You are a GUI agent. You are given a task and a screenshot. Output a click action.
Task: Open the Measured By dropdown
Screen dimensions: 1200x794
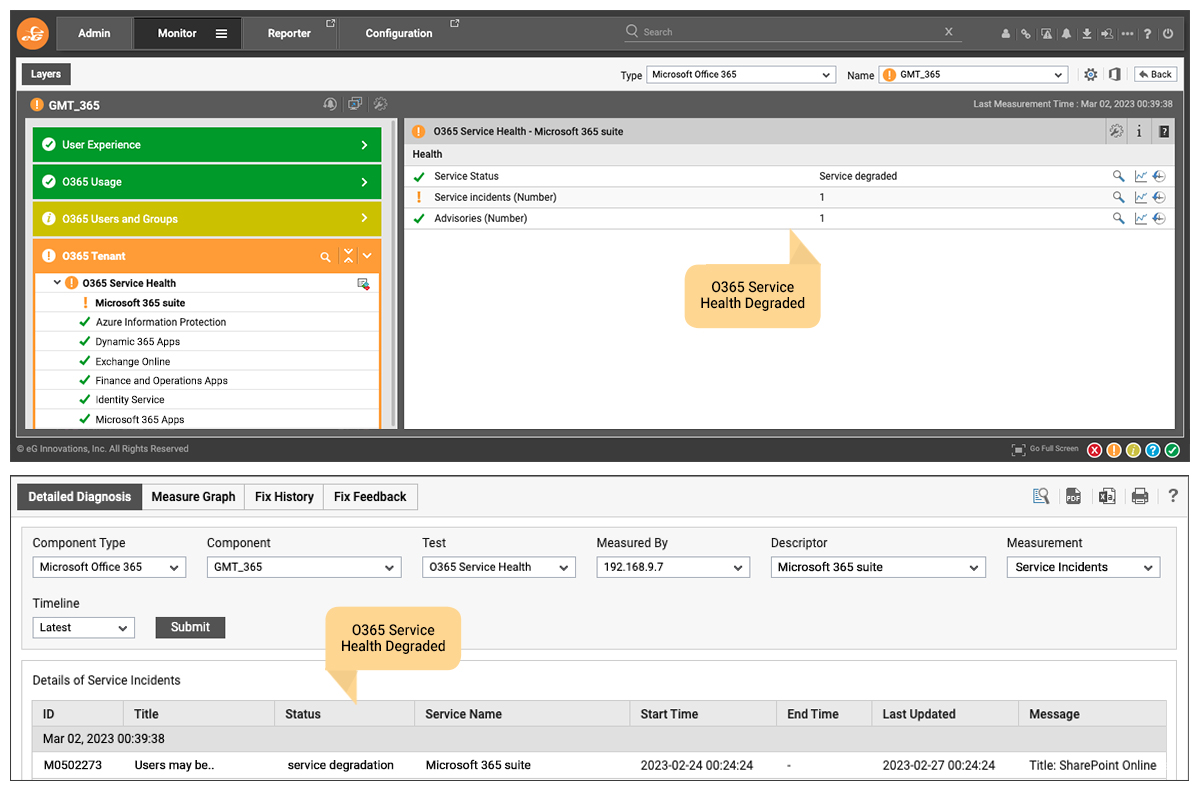coord(673,567)
